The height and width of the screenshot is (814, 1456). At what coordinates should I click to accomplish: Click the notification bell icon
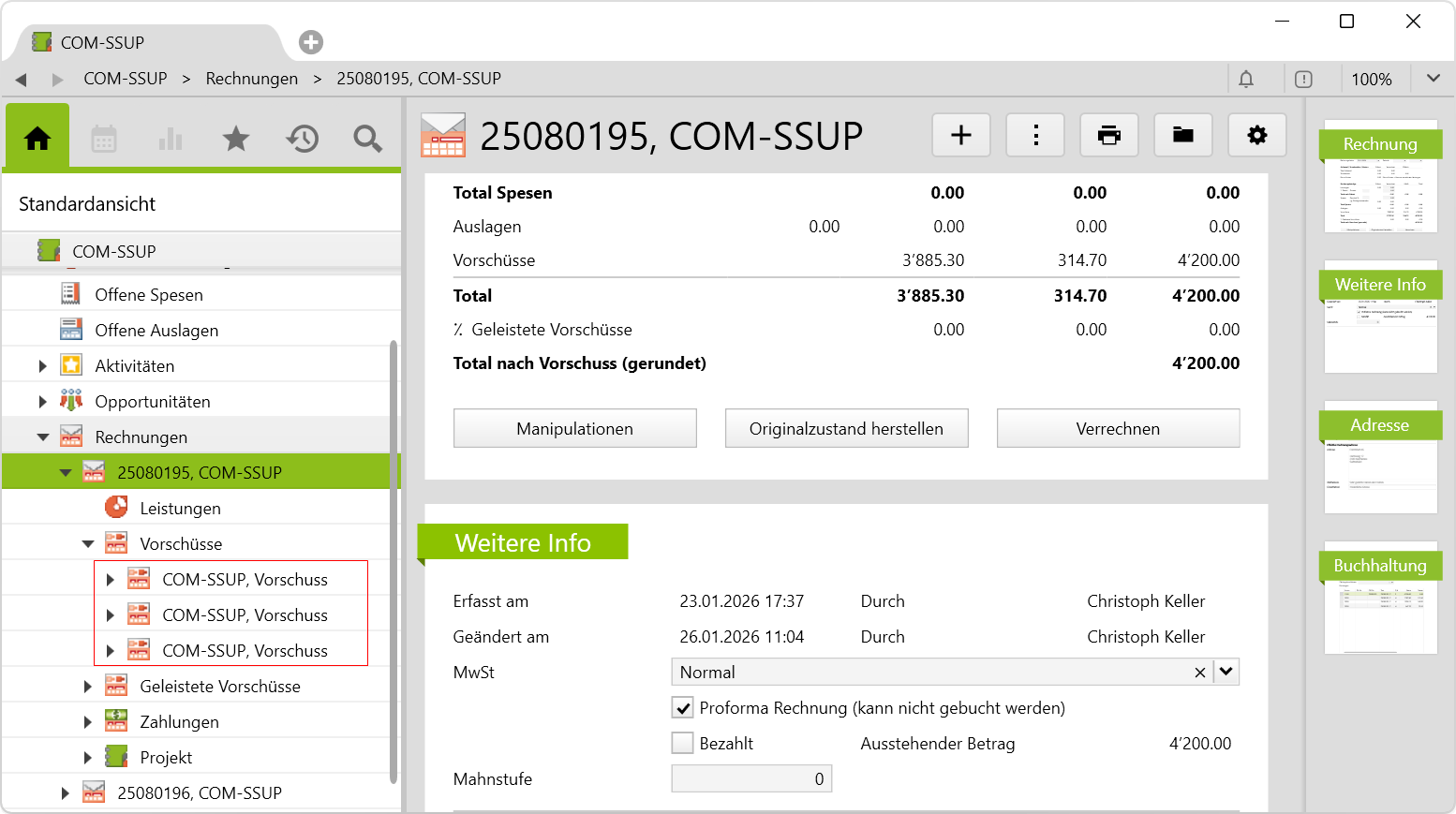pyautogui.click(x=1245, y=80)
